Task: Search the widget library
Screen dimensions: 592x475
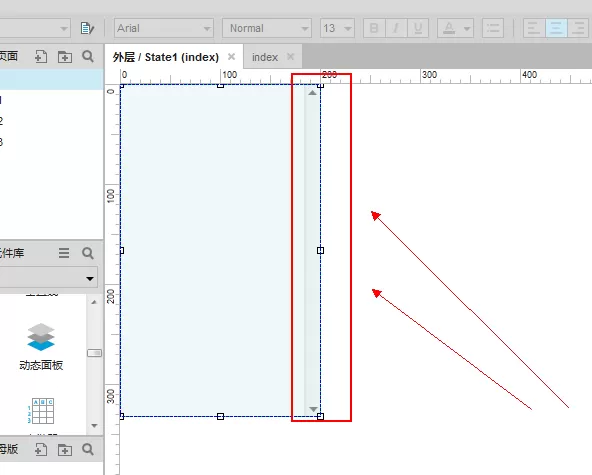Action: pyautogui.click(x=88, y=253)
